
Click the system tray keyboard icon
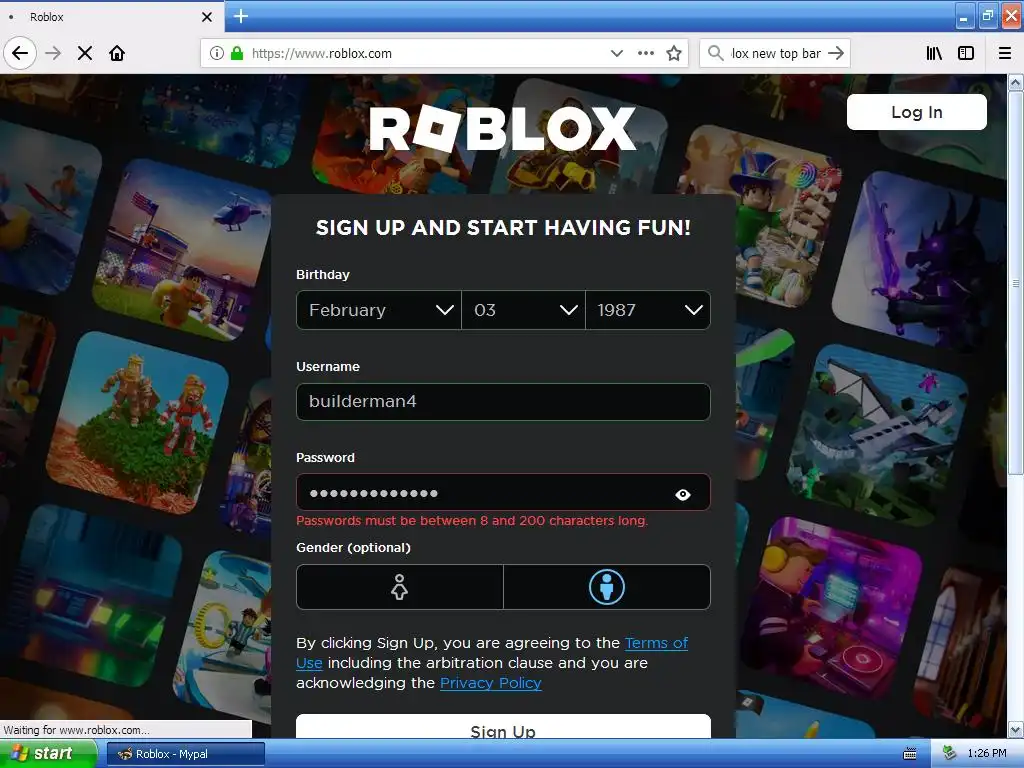(x=909, y=754)
